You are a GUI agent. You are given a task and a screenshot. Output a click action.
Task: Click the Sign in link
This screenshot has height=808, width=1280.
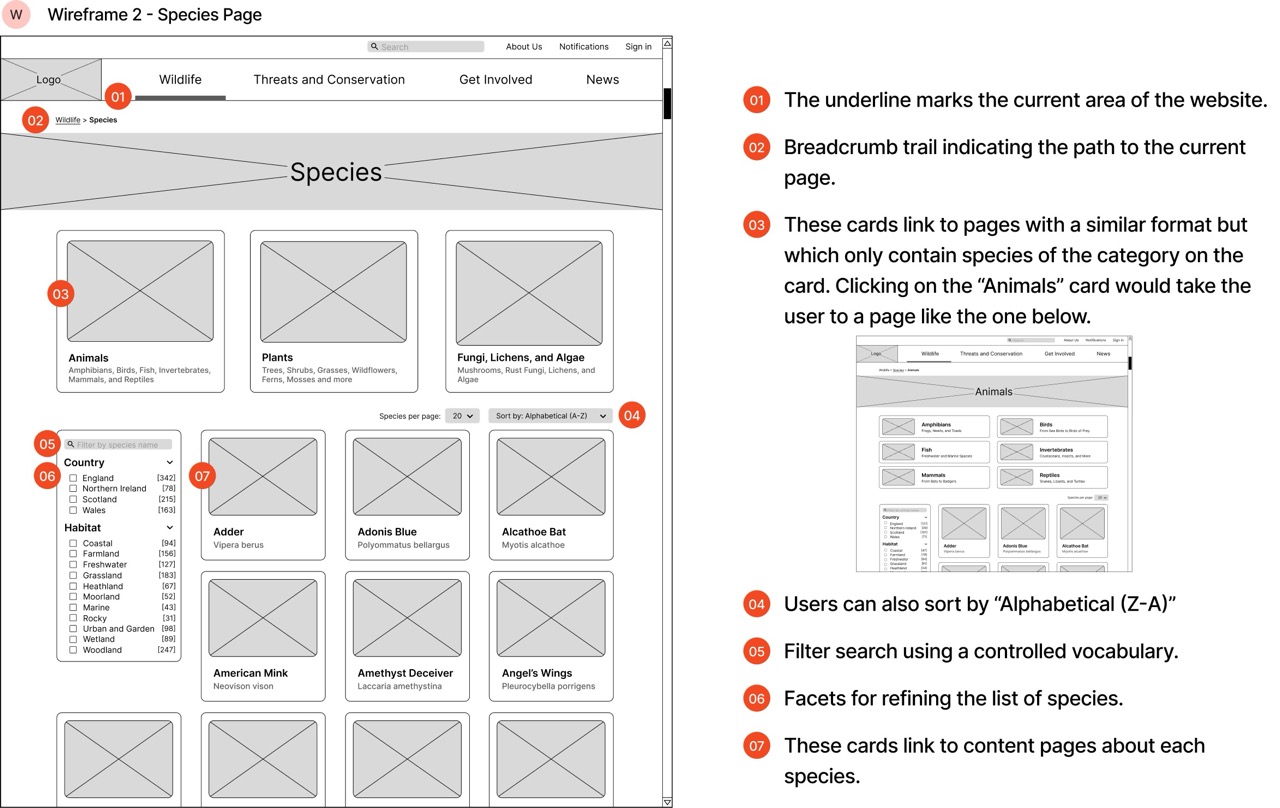(x=638, y=46)
